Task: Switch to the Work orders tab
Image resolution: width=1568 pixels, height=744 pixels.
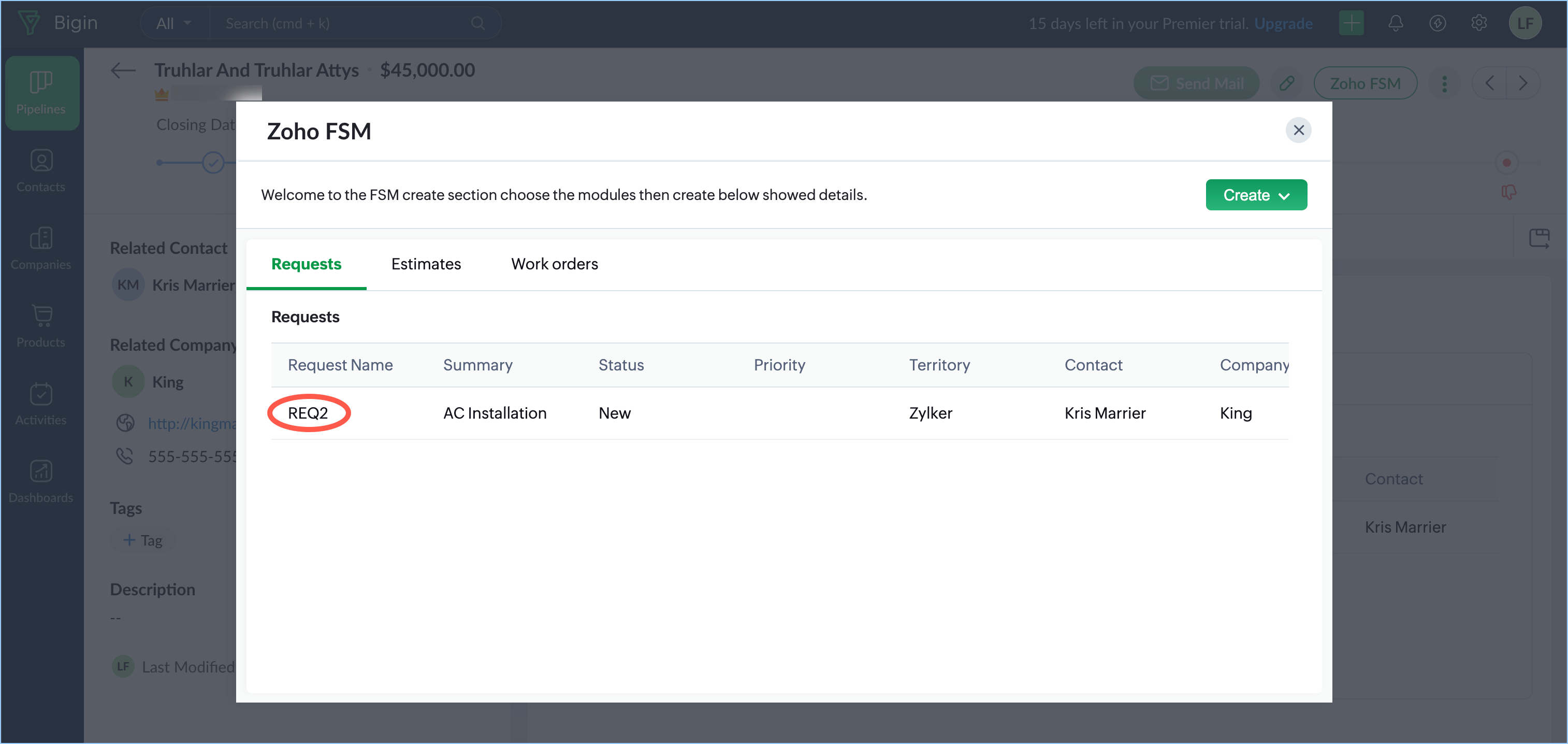Action: [555, 264]
